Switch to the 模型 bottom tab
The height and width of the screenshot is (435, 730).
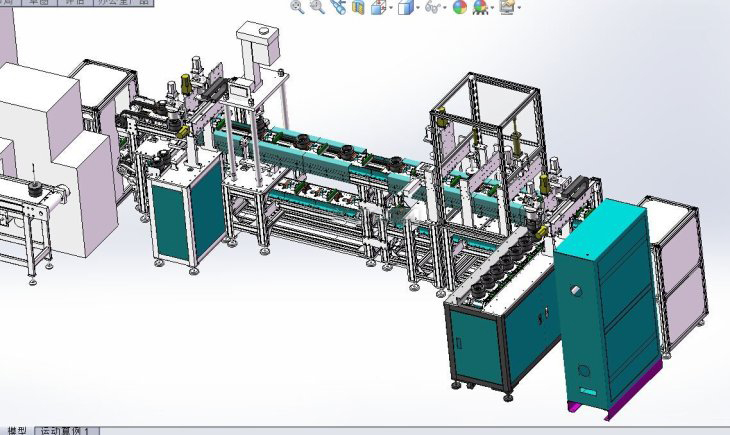click(16, 429)
